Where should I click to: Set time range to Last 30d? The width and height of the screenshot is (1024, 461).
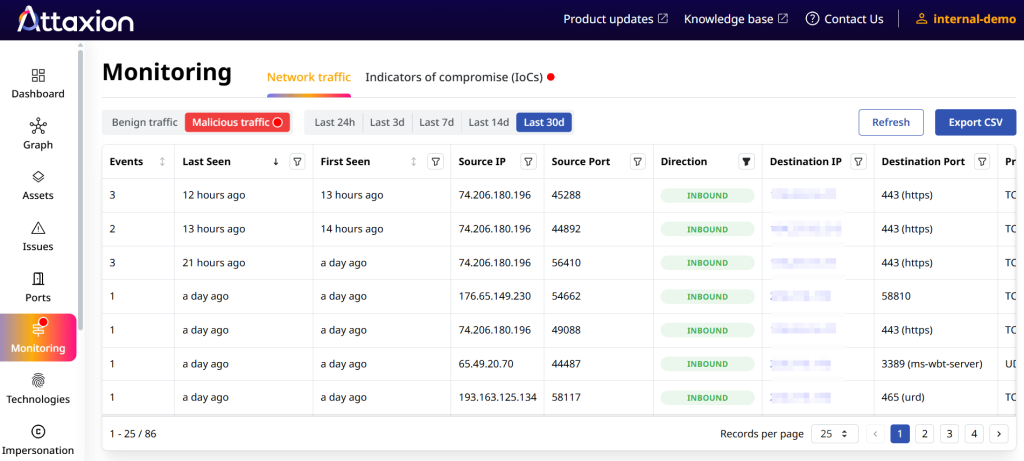tap(544, 122)
